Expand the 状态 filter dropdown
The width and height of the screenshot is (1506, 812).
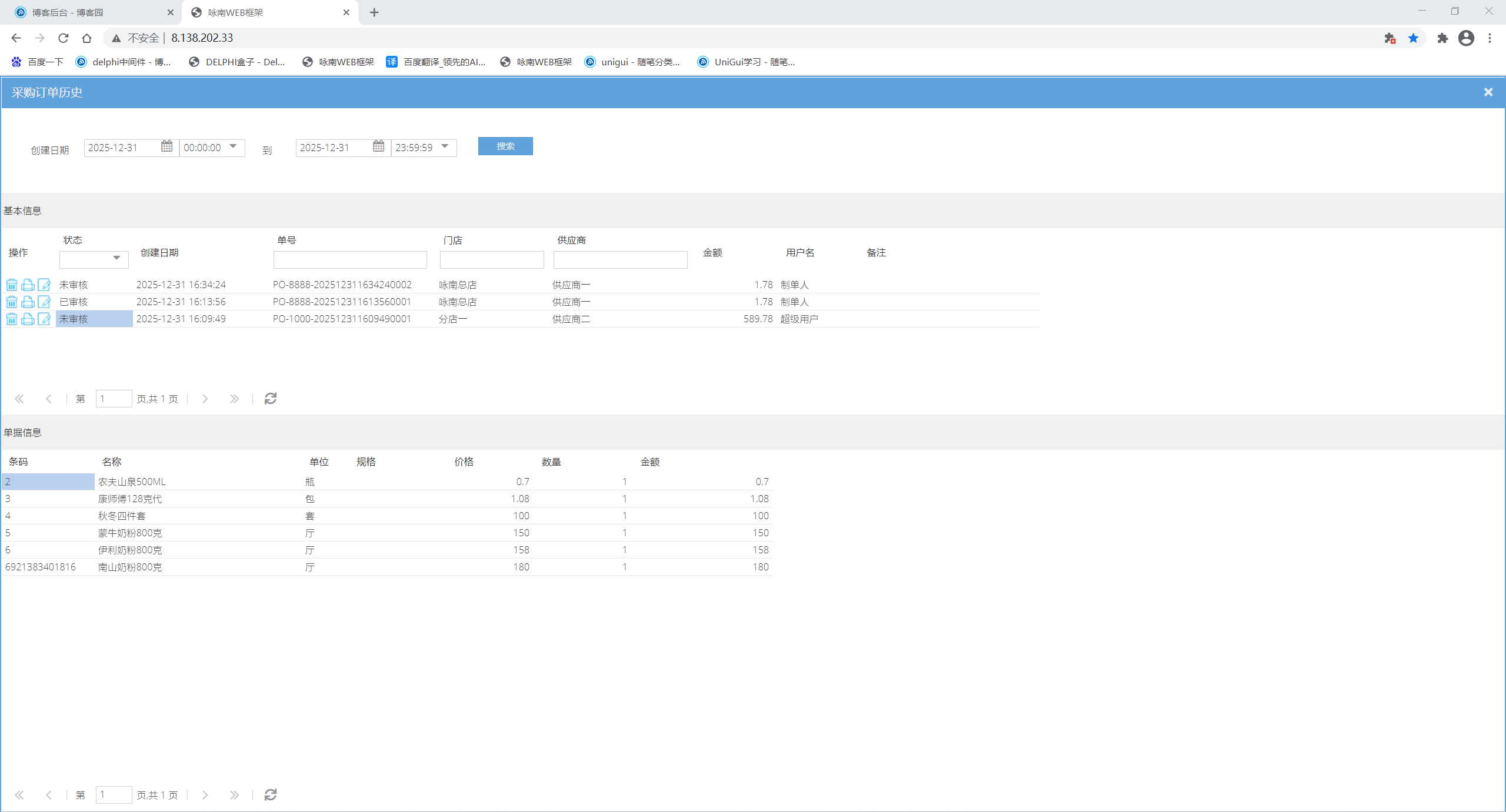(116, 258)
